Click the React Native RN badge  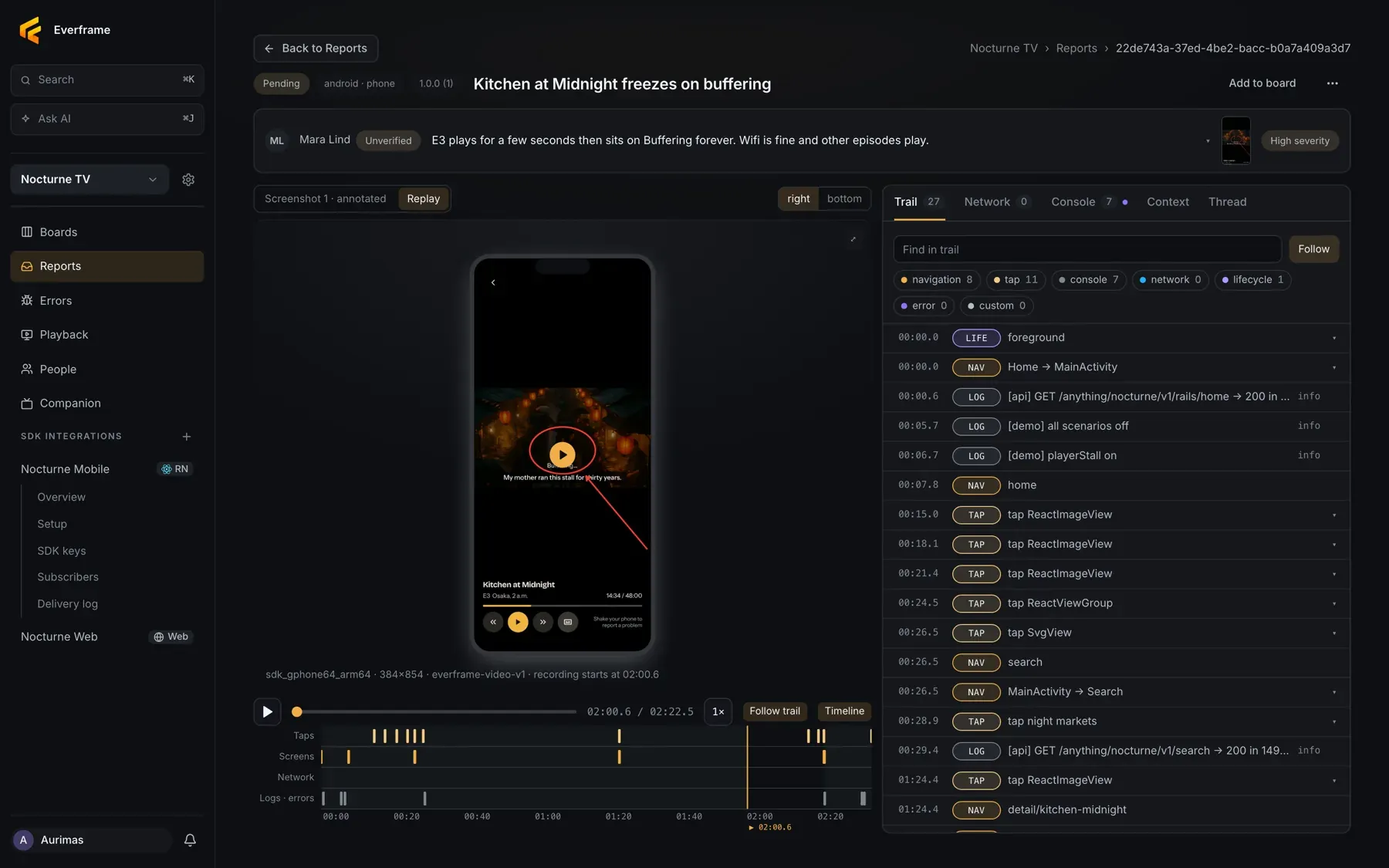175,469
